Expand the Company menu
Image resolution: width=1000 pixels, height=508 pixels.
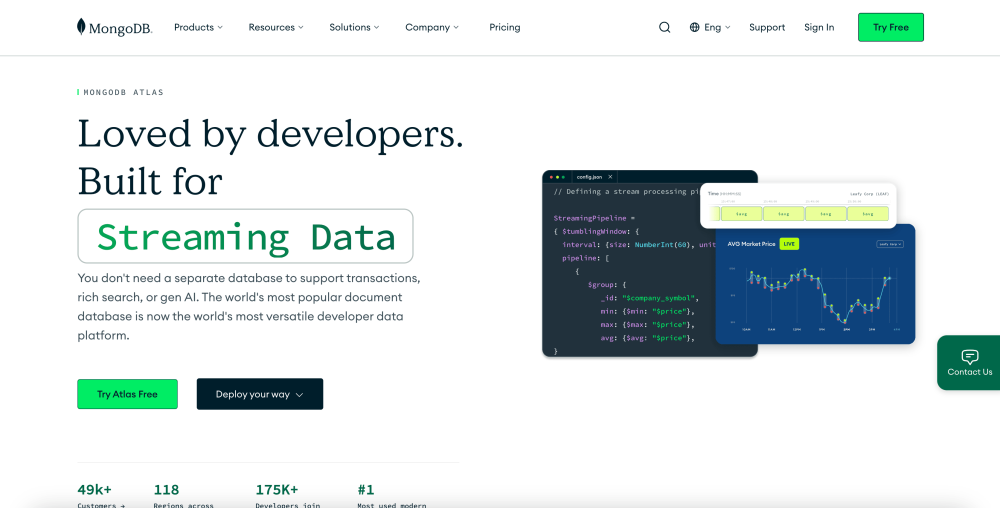click(x=432, y=27)
